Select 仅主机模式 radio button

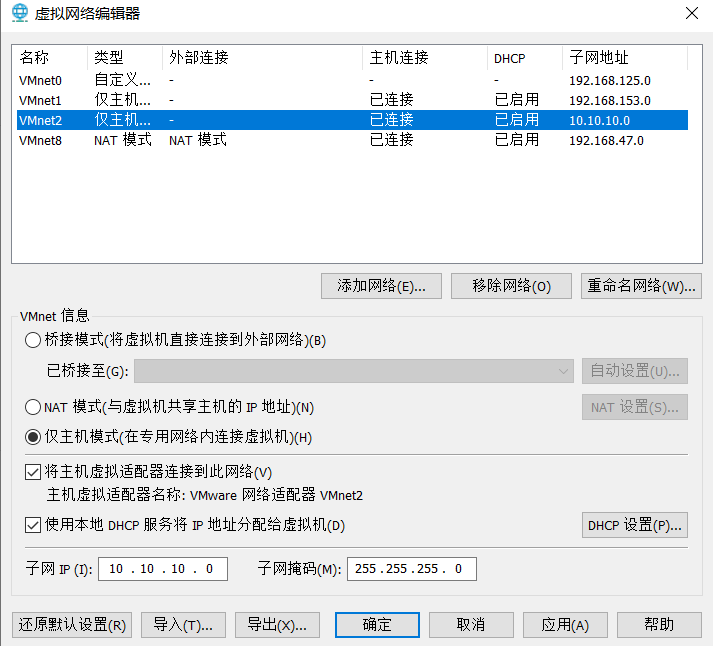point(33,437)
